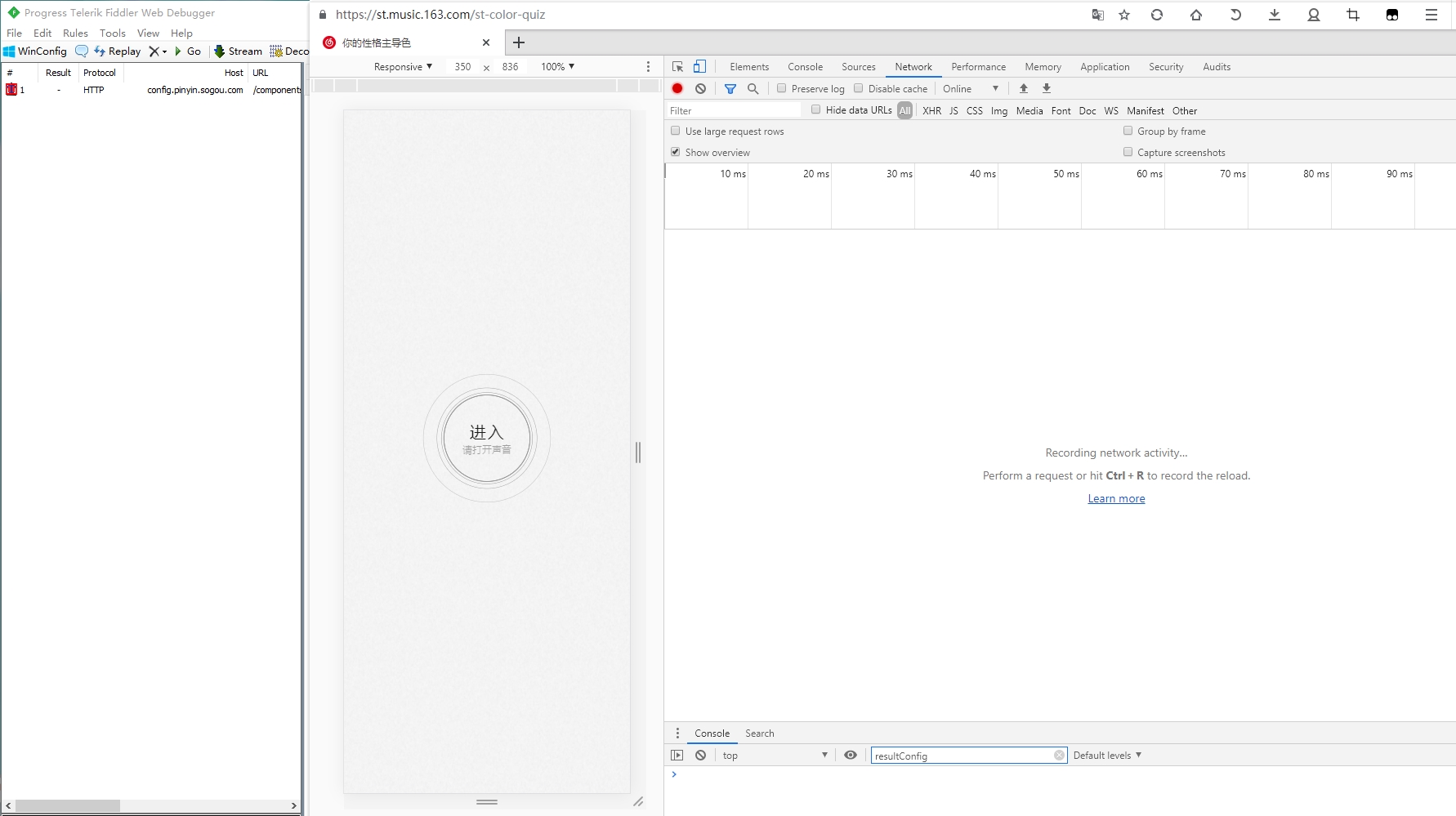
Task: Open Default levels dropdown
Action: [1107, 756]
